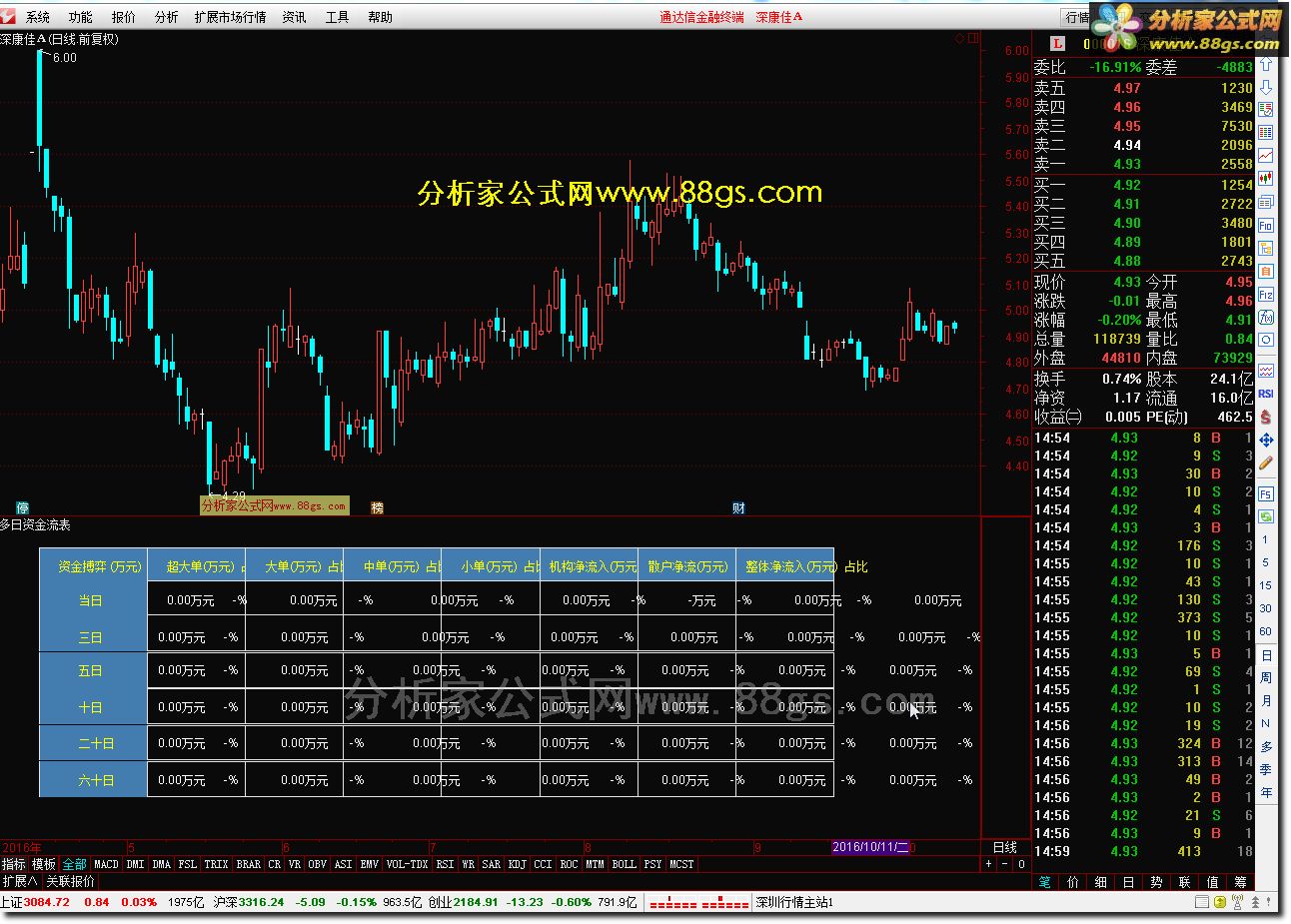
Task: Click the app logo icon at top-left
Action: pyautogui.click(x=8, y=17)
